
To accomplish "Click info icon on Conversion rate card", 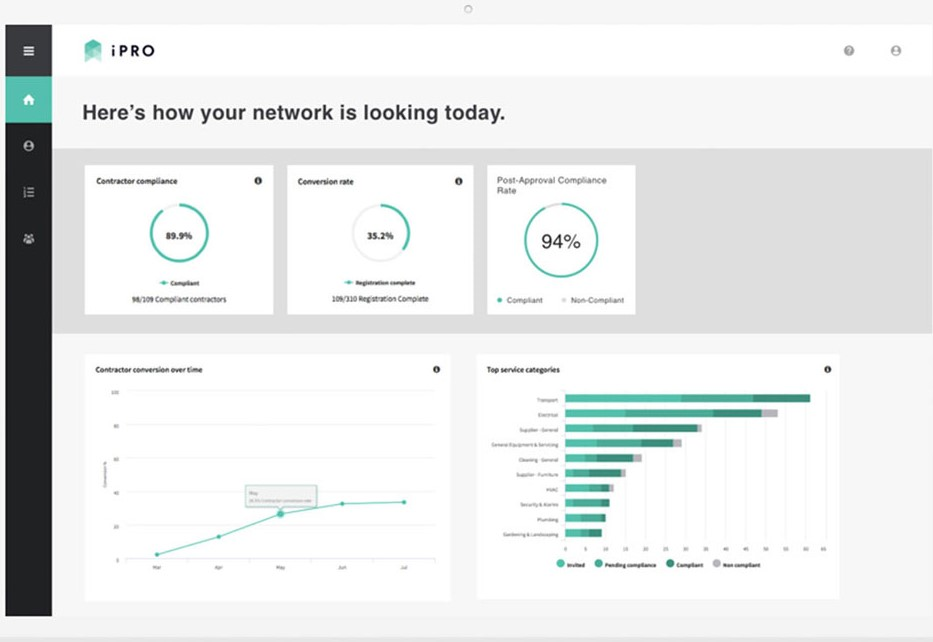I will pyautogui.click(x=459, y=181).
